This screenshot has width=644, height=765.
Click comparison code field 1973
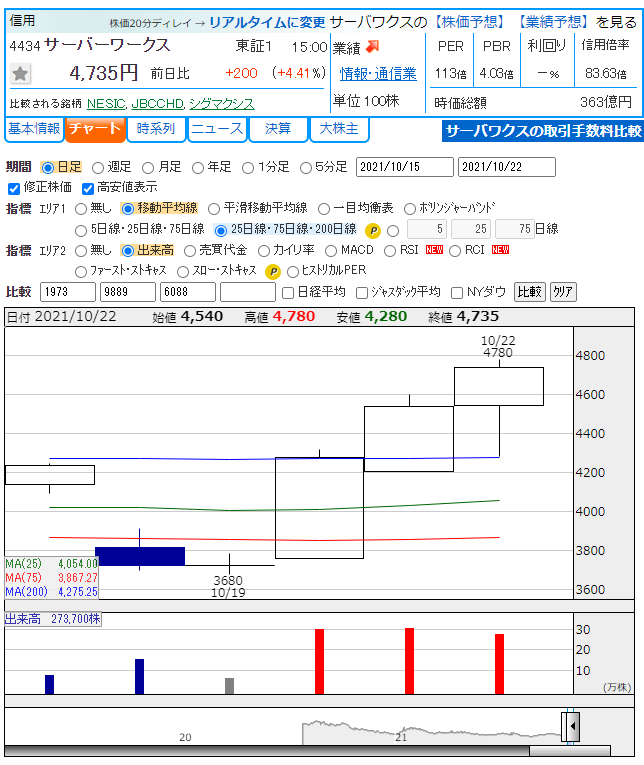coord(68,292)
